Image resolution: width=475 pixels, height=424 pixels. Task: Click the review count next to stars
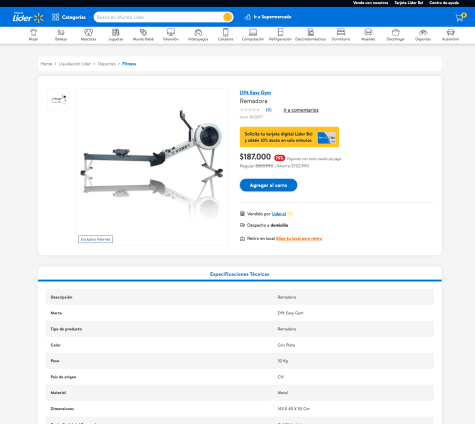269,110
